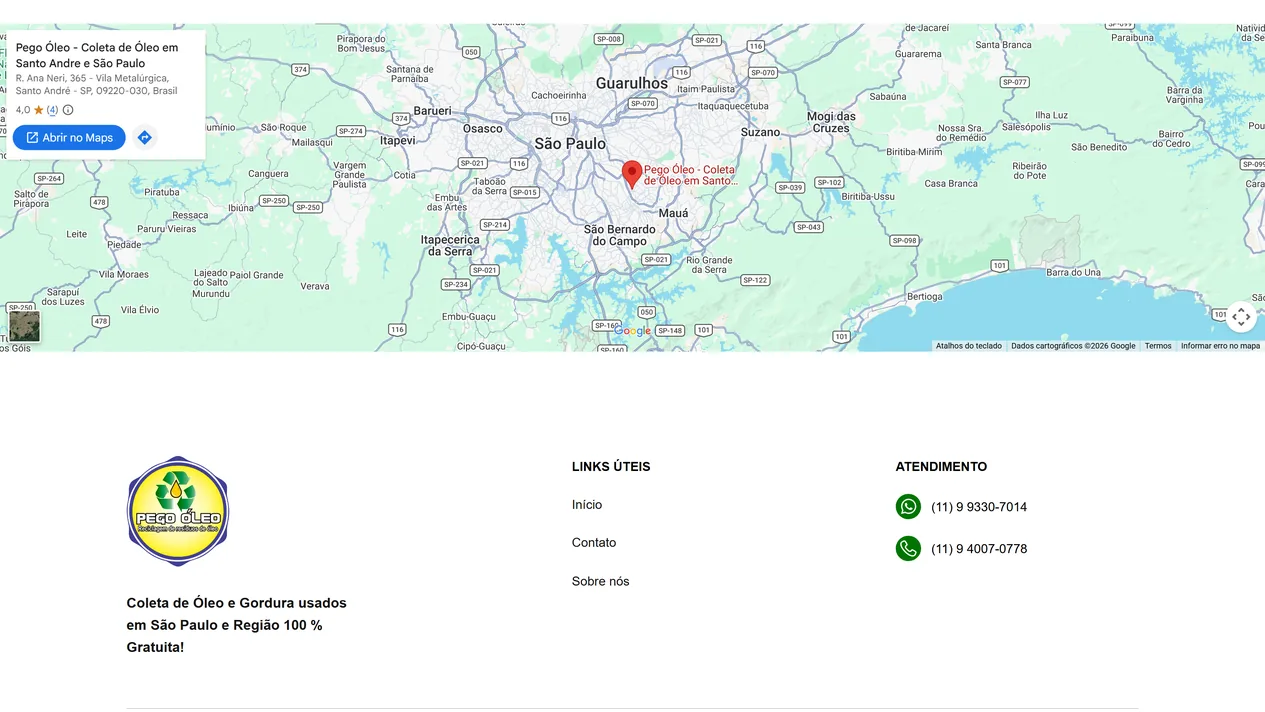
Task: Open directions via blue arrow icon
Action: pos(145,137)
